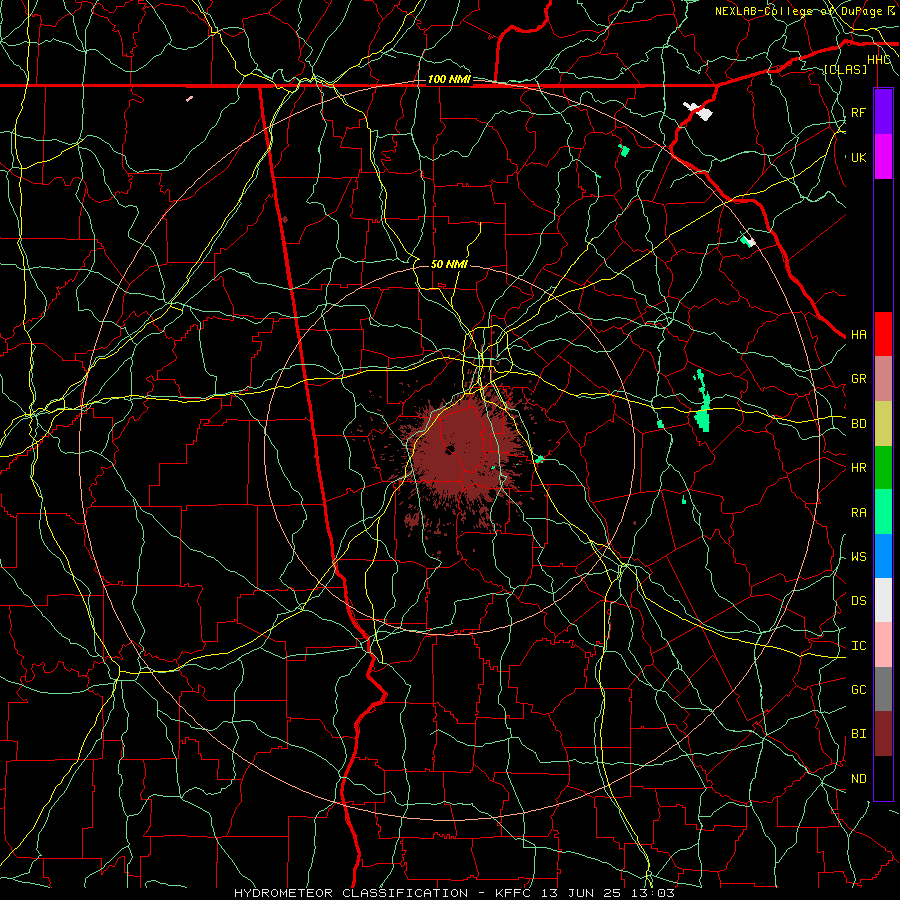Click the GC legend label
Image resolution: width=900 pixels, height=900 pixels.
pyautogui.click(x=858, y=690)
